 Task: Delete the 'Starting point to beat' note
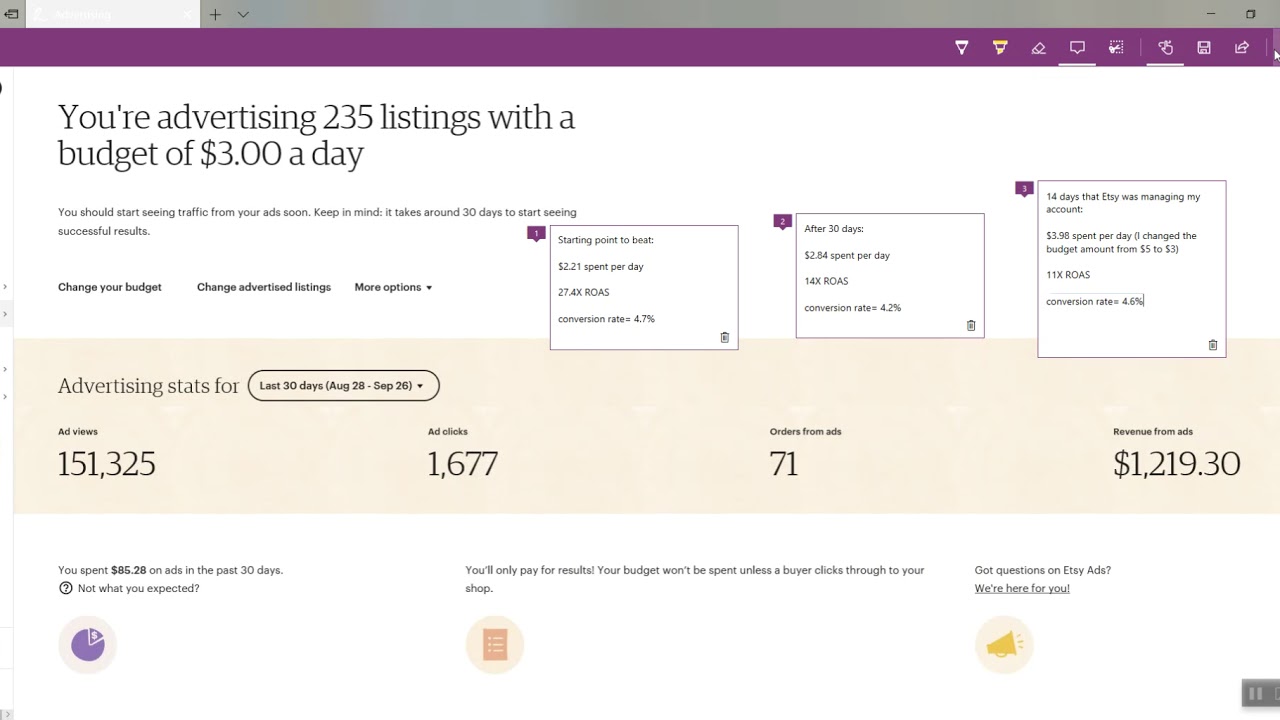tap(724, 337)
